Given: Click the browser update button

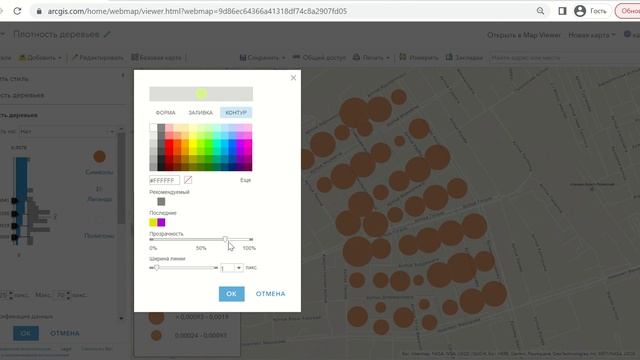Looking at the screenshot, I should click(628, 11).
